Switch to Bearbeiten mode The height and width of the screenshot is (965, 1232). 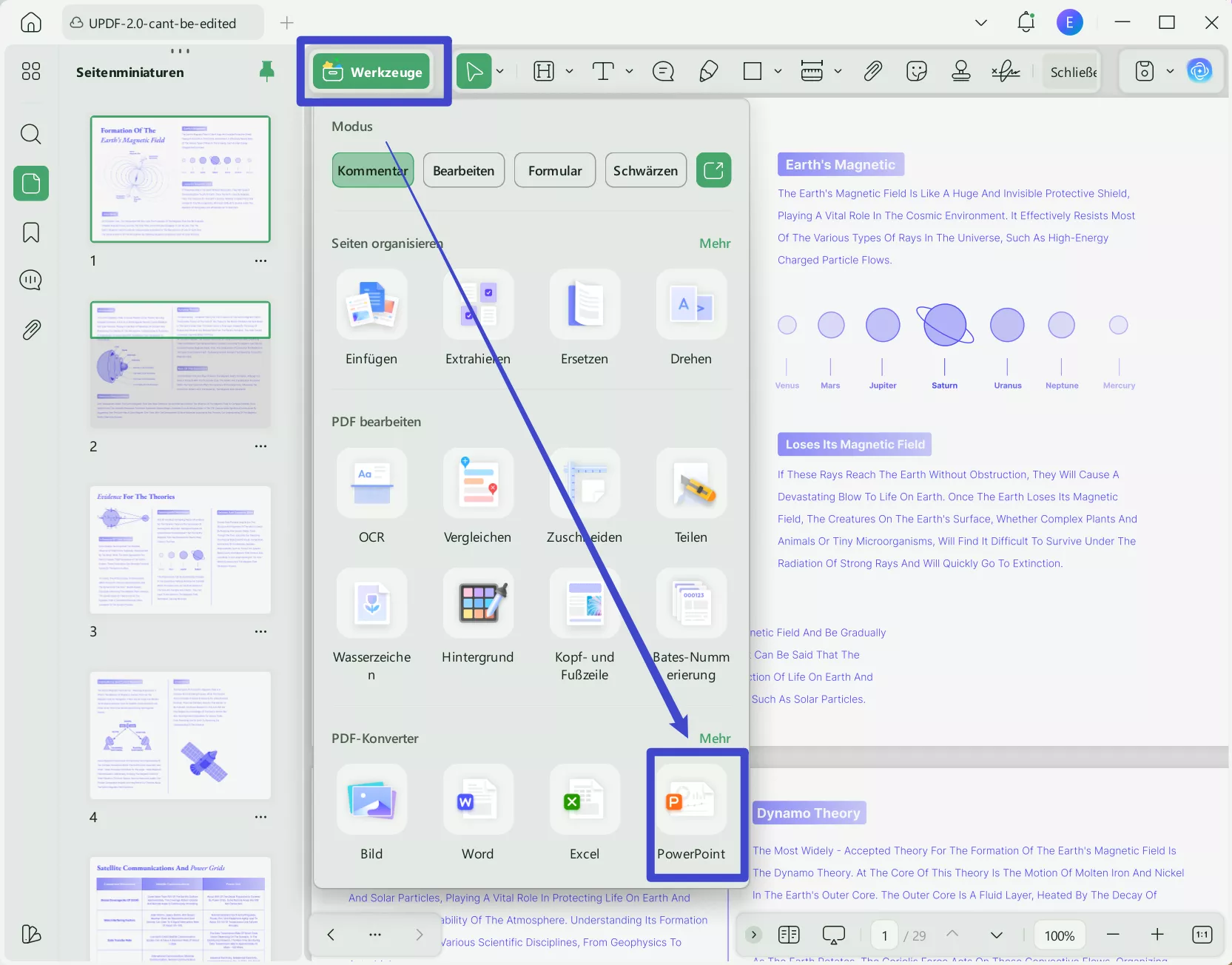464,170
